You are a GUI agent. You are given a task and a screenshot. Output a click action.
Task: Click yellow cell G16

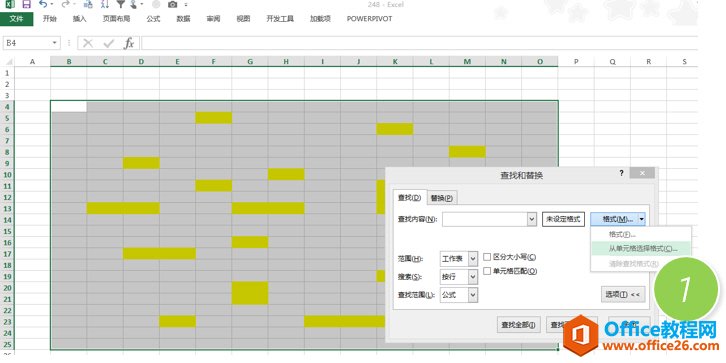(x=250, y=242)
